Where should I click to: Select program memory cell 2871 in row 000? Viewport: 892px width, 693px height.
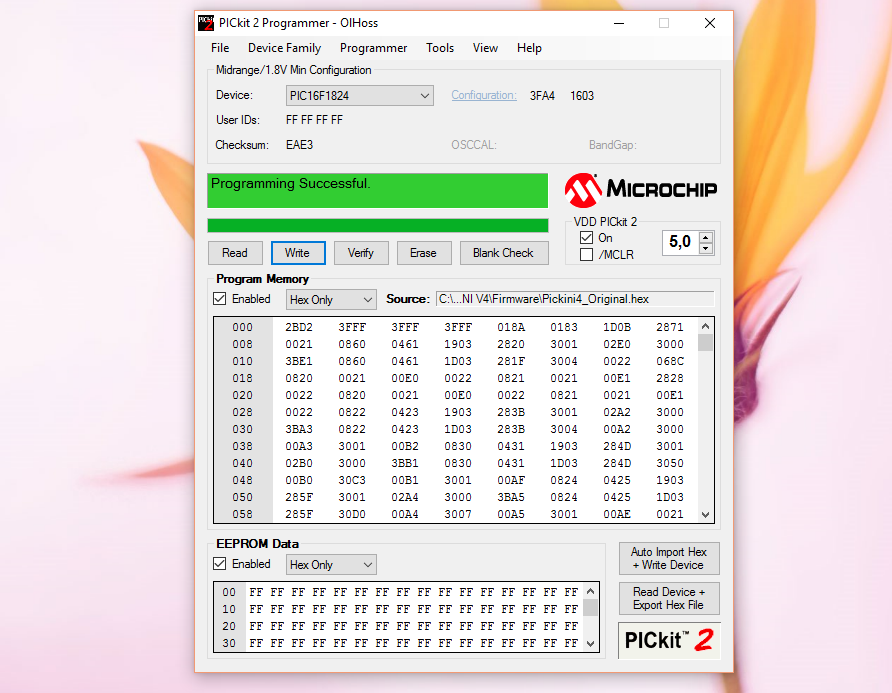tap(670, 327)
